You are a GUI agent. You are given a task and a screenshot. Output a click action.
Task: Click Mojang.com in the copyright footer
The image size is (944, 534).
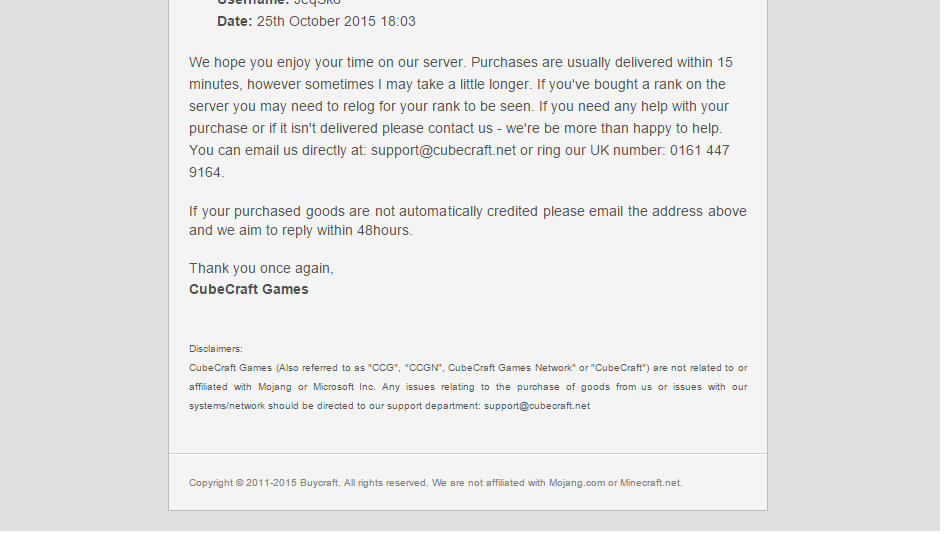[x=577, y=483]
